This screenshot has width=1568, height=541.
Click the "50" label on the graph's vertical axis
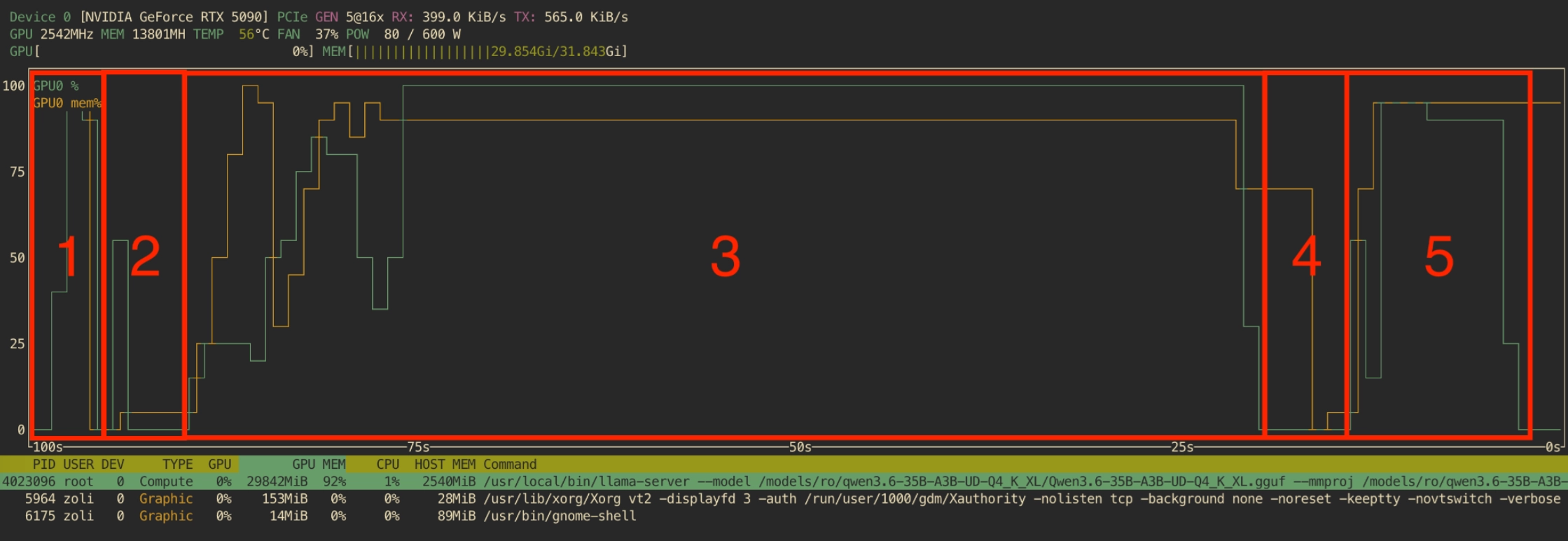coord(17,258)
